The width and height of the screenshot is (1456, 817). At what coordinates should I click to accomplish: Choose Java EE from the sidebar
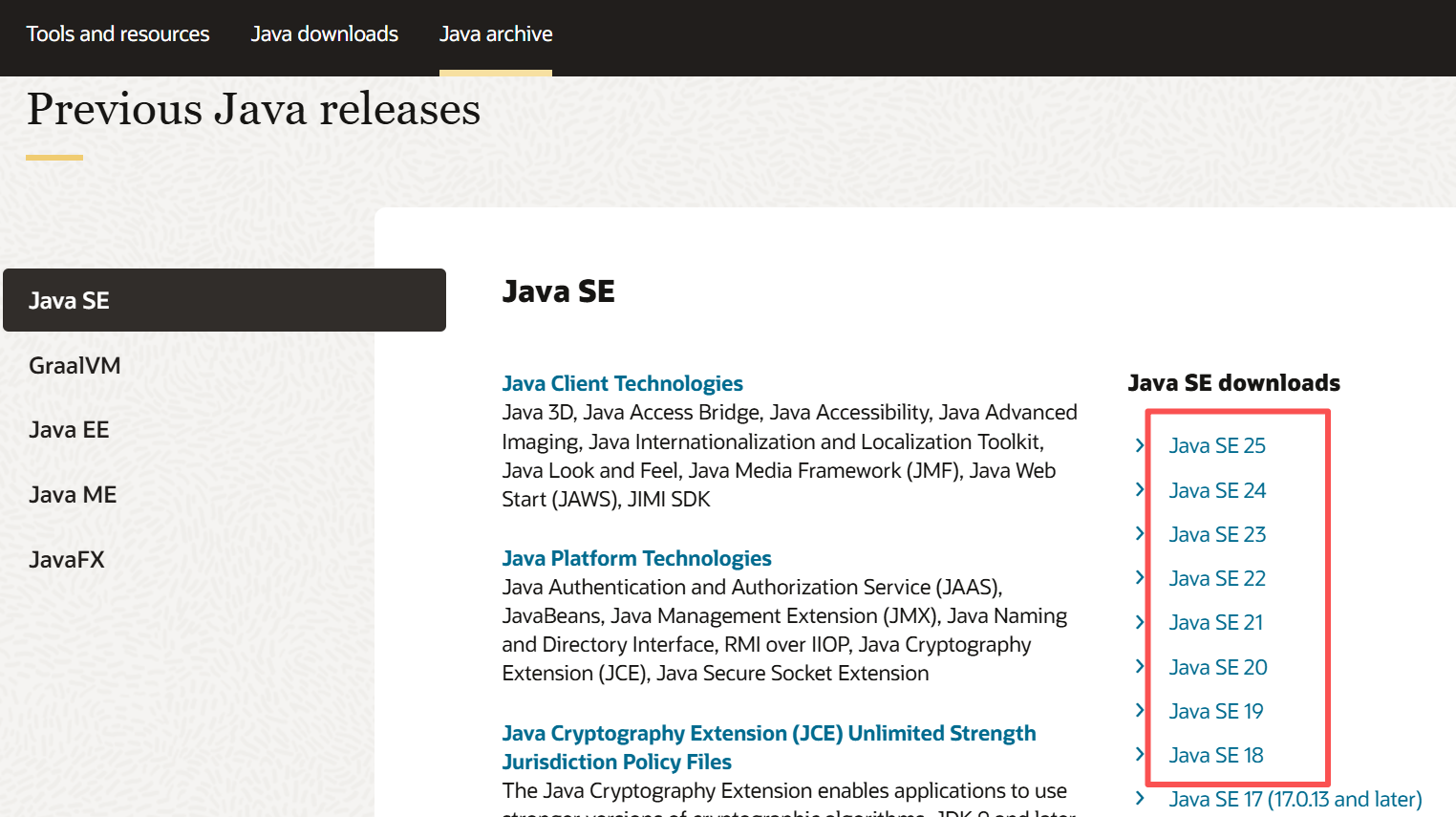[69, 430]
